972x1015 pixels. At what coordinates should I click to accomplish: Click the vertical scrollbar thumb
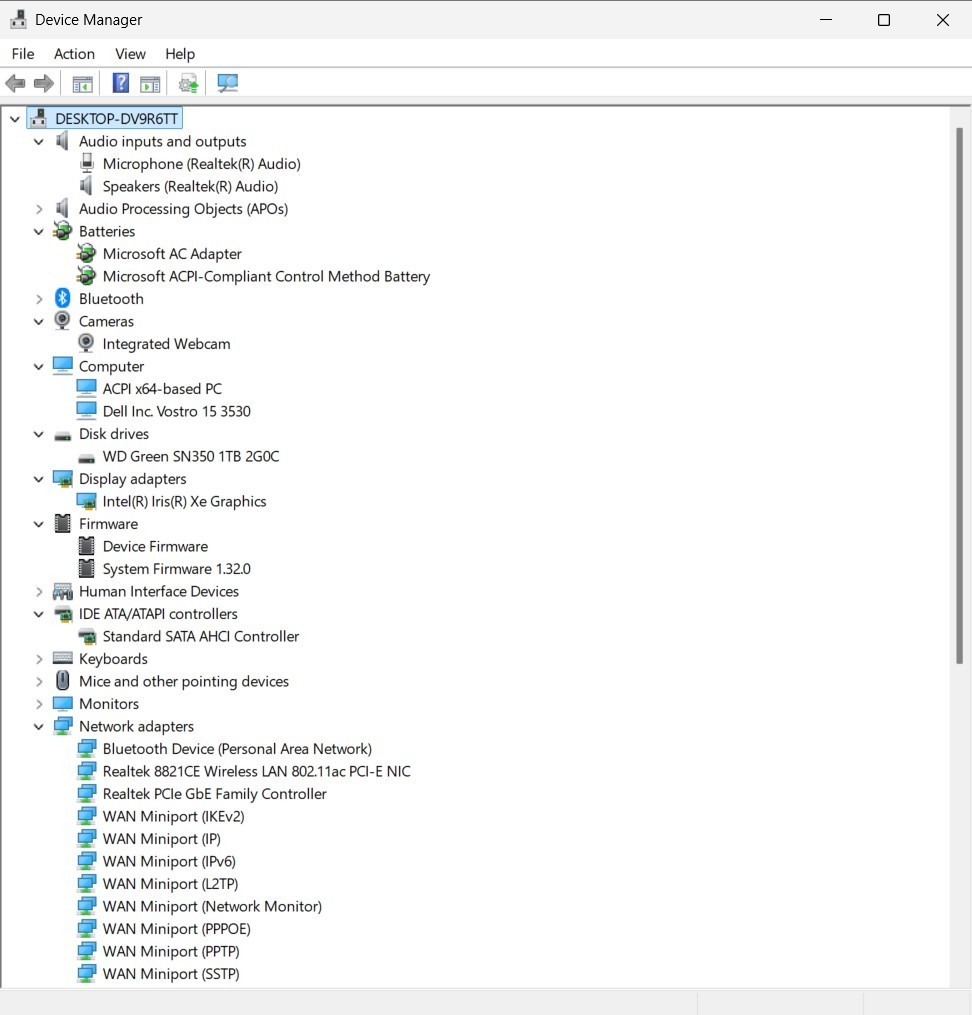point(959,396)
